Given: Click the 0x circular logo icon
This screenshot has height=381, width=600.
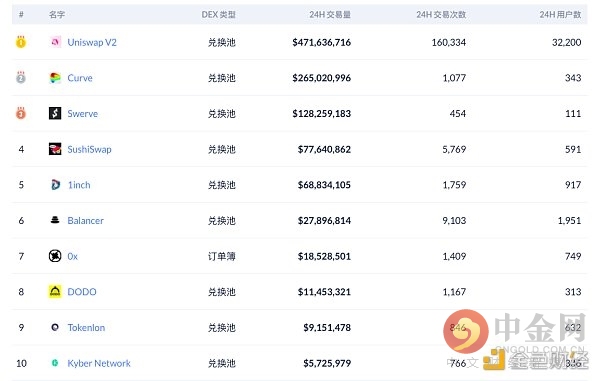Looking at the screenshot, I should point(55,256).
